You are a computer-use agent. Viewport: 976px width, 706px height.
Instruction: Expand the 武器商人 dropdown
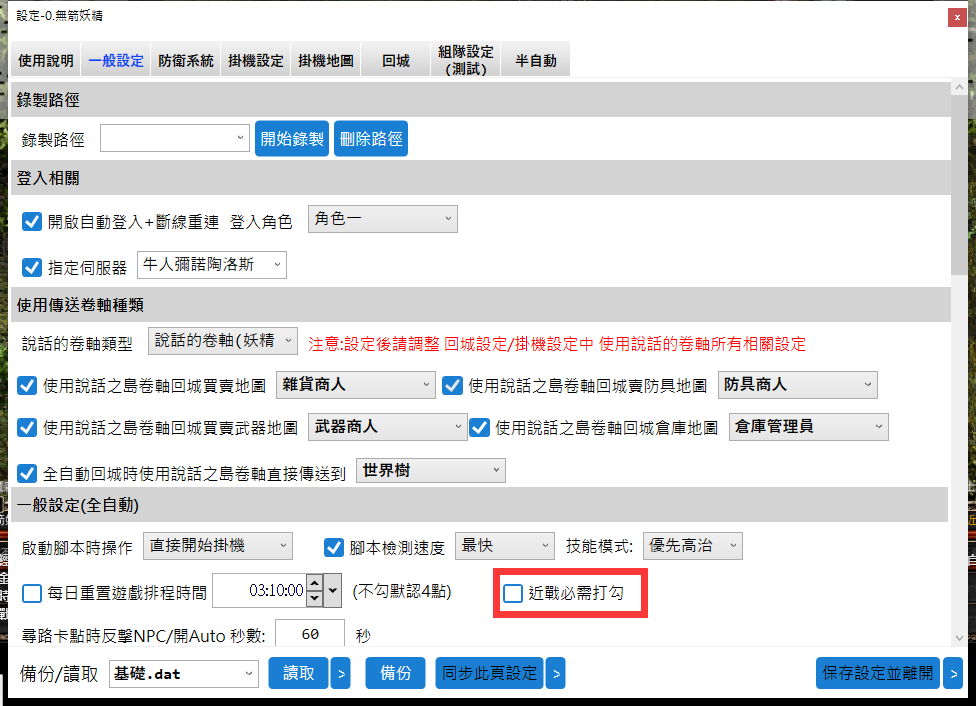click(388, 427)
